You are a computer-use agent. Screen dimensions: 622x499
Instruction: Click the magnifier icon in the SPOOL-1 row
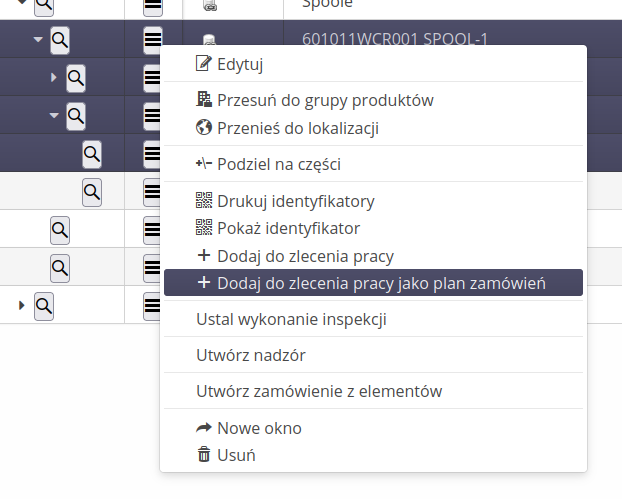(60, 40)
